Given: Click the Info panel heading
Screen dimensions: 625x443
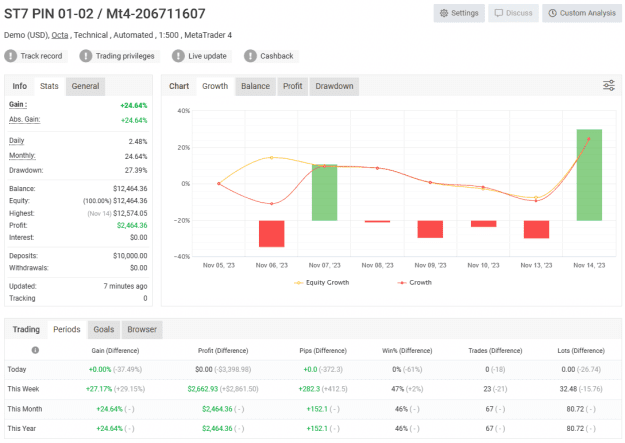Looking at the screenshot, I should click(x=20, y=86).
